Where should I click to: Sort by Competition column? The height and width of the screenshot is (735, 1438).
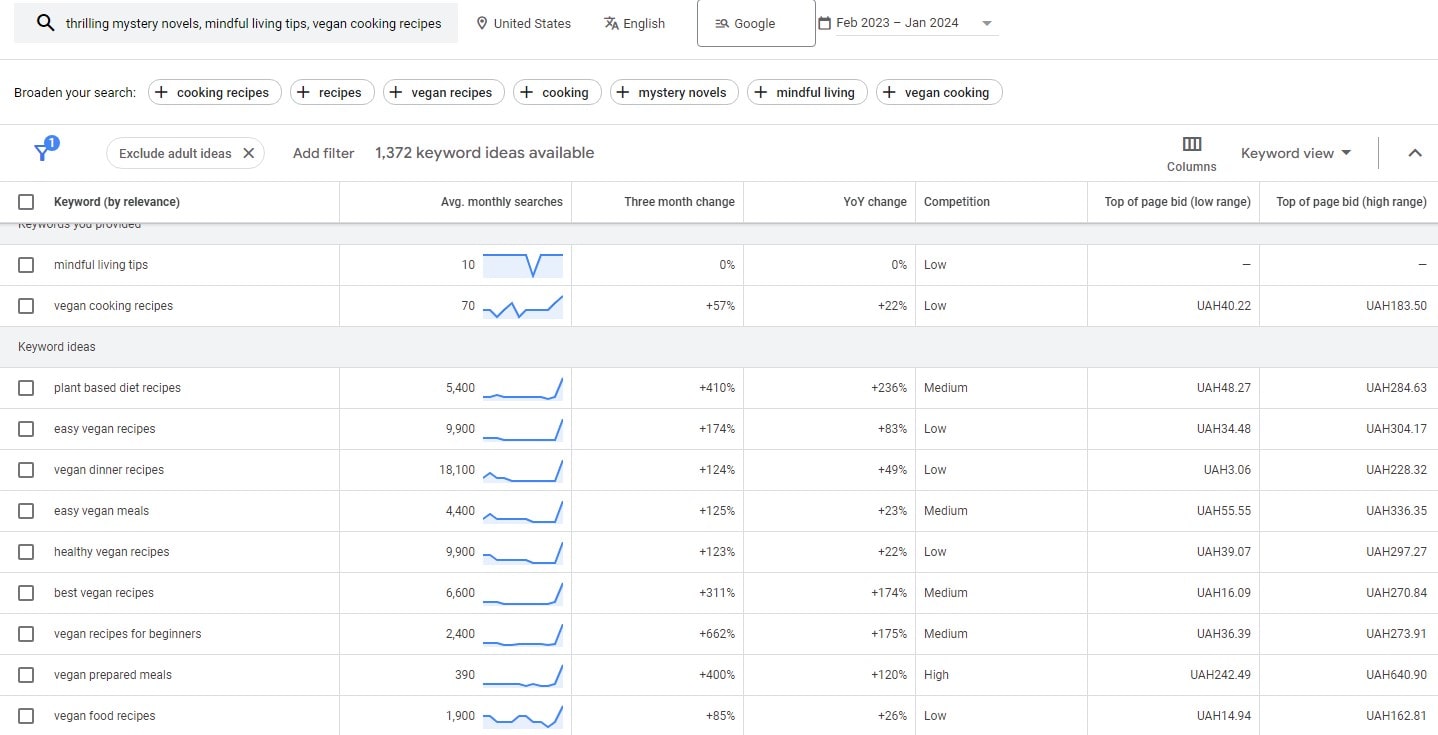click(957, 202)
